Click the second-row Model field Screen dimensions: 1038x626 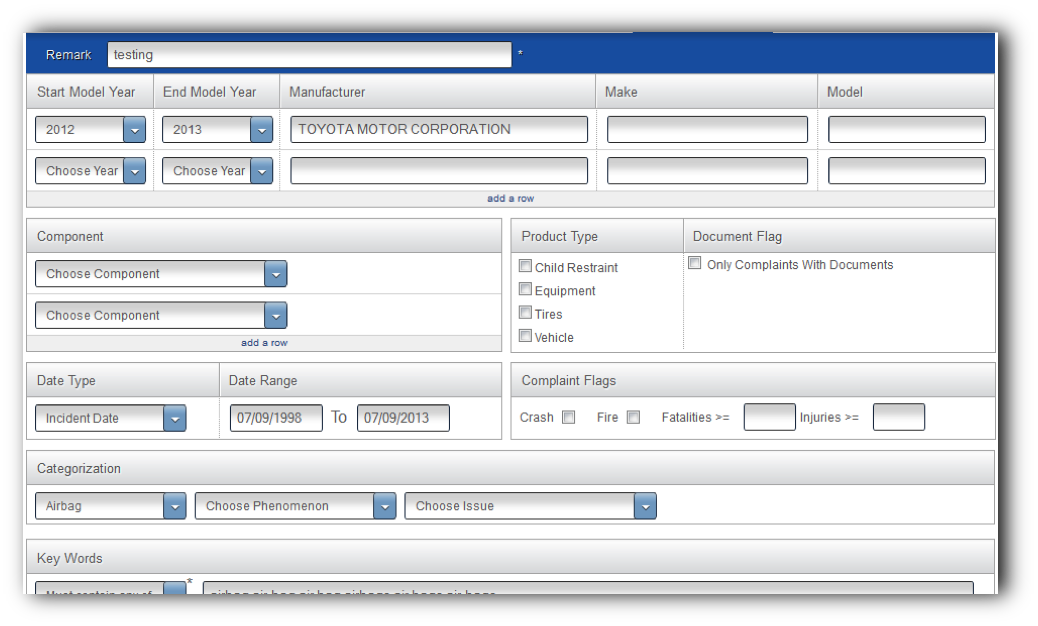907,171
